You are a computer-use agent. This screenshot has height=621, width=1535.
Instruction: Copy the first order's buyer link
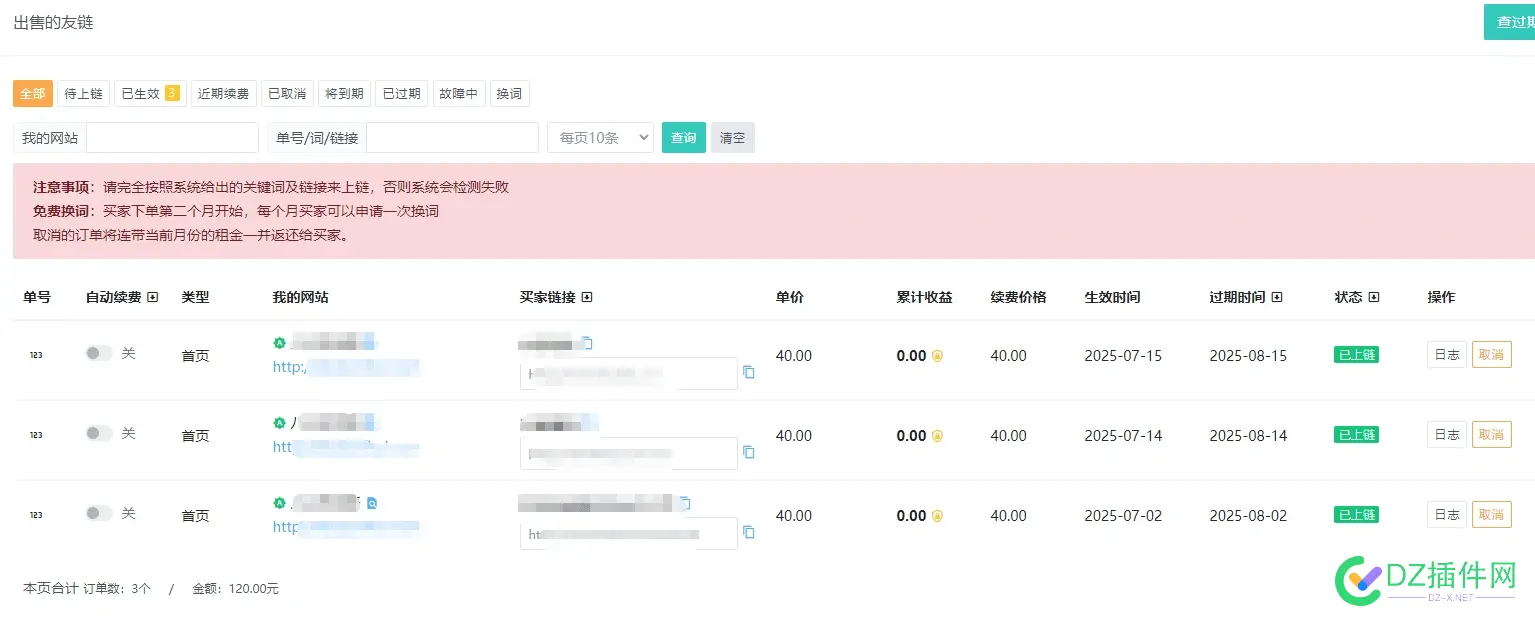click(x=586, y=342)
